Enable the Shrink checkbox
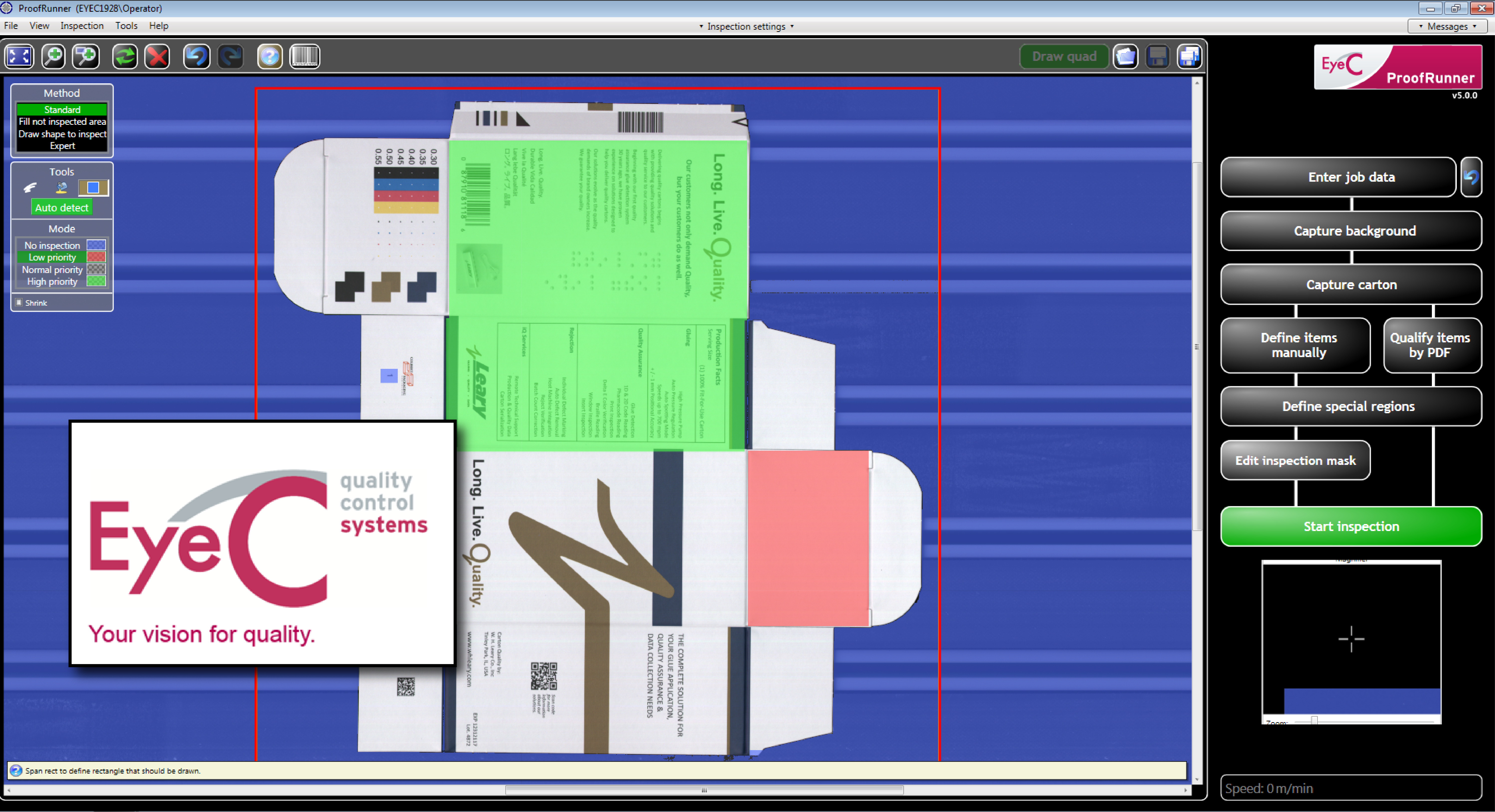The width and height of the screenshot is (1495, 812). coord(19,302)
